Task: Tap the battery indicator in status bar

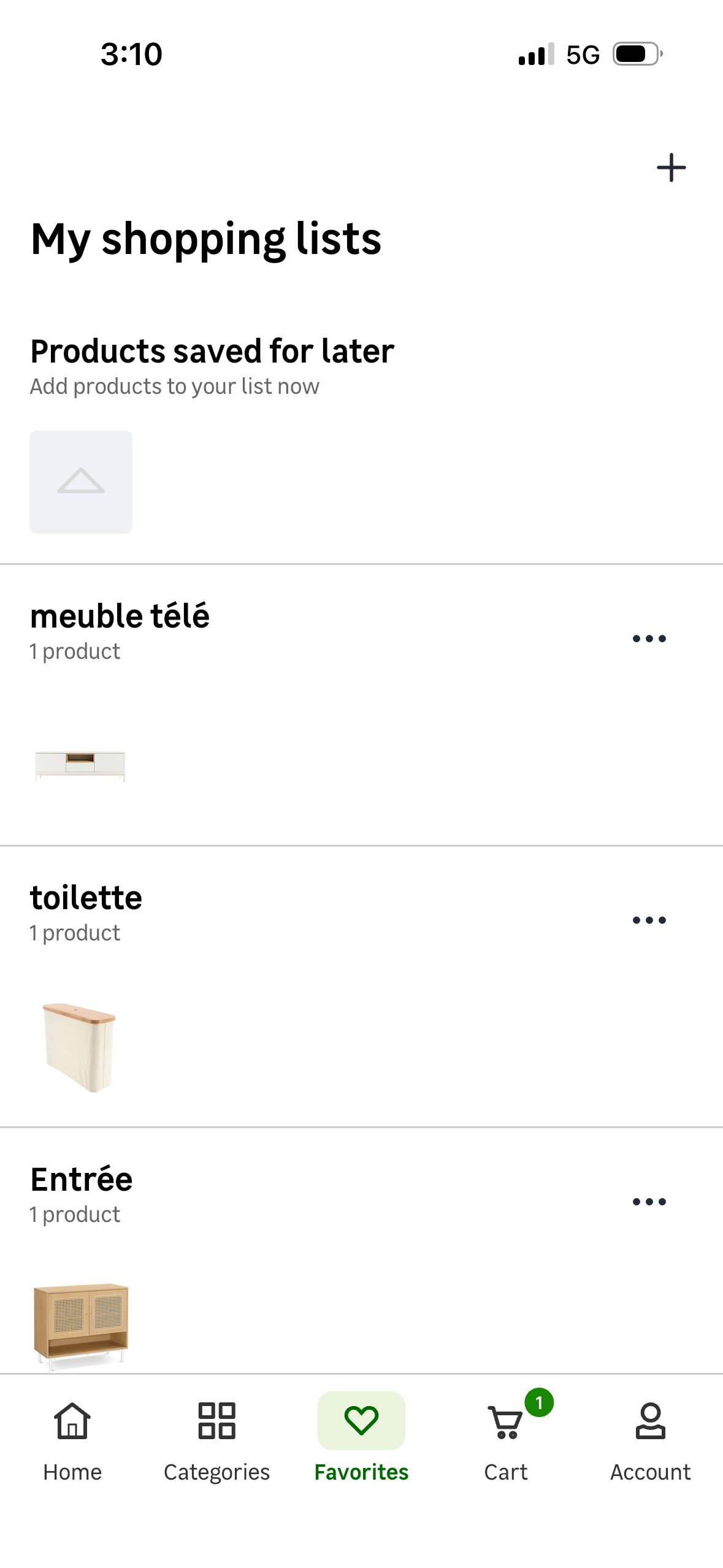Action: 638,54
